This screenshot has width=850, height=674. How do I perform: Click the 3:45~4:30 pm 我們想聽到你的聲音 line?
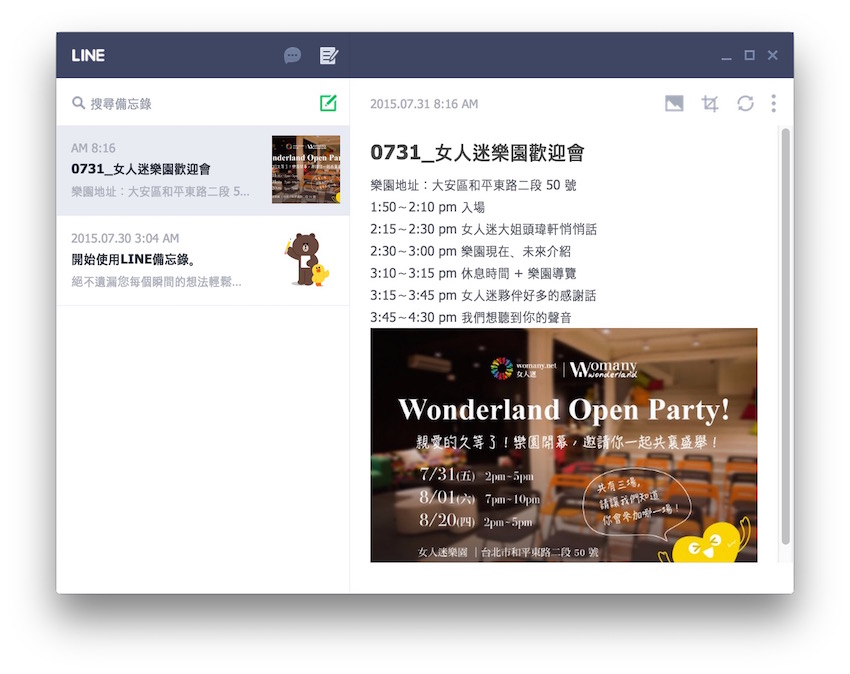point(471,317)
